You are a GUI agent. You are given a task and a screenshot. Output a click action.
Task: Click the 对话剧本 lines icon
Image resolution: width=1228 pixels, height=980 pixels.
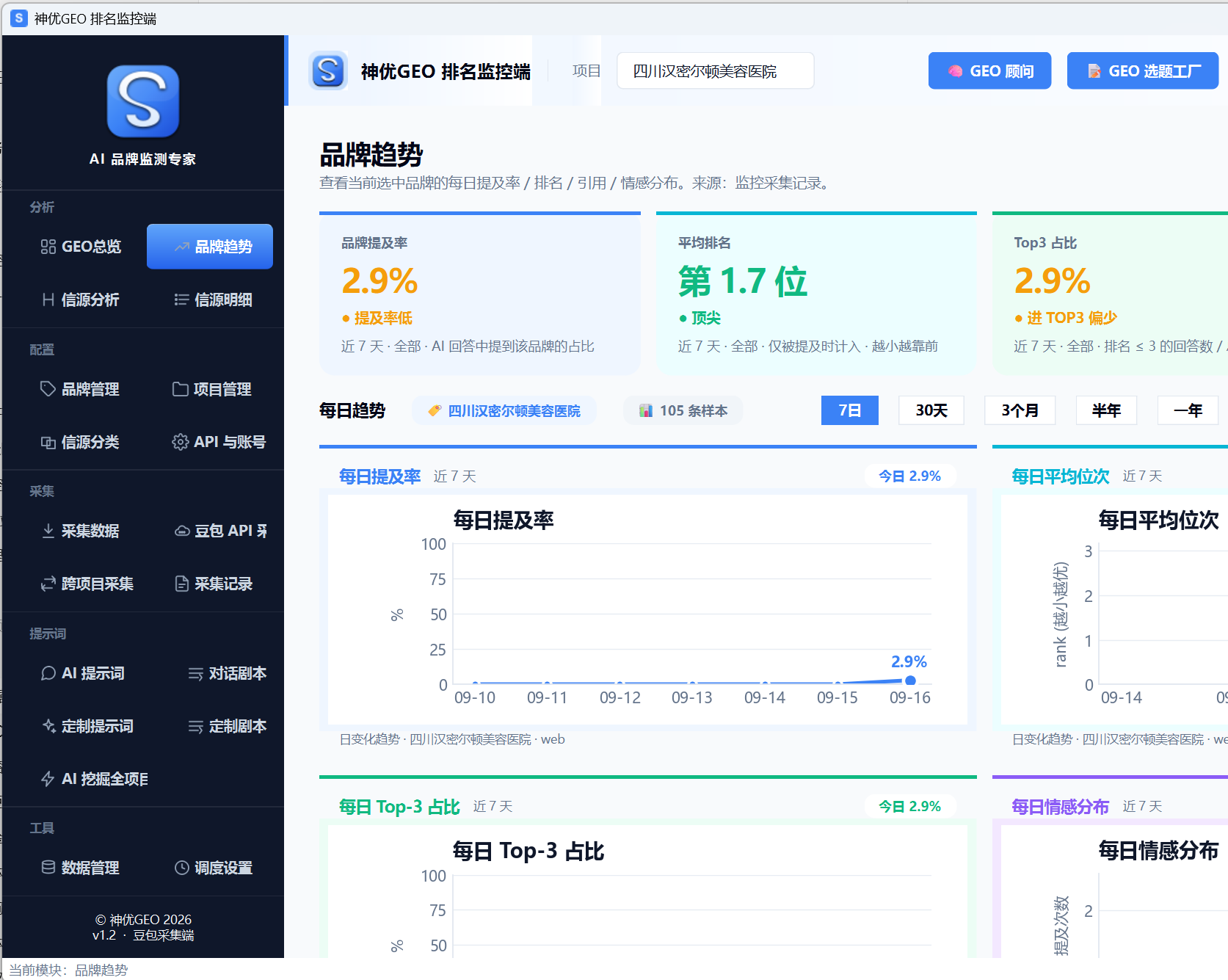tap(196, 673)
